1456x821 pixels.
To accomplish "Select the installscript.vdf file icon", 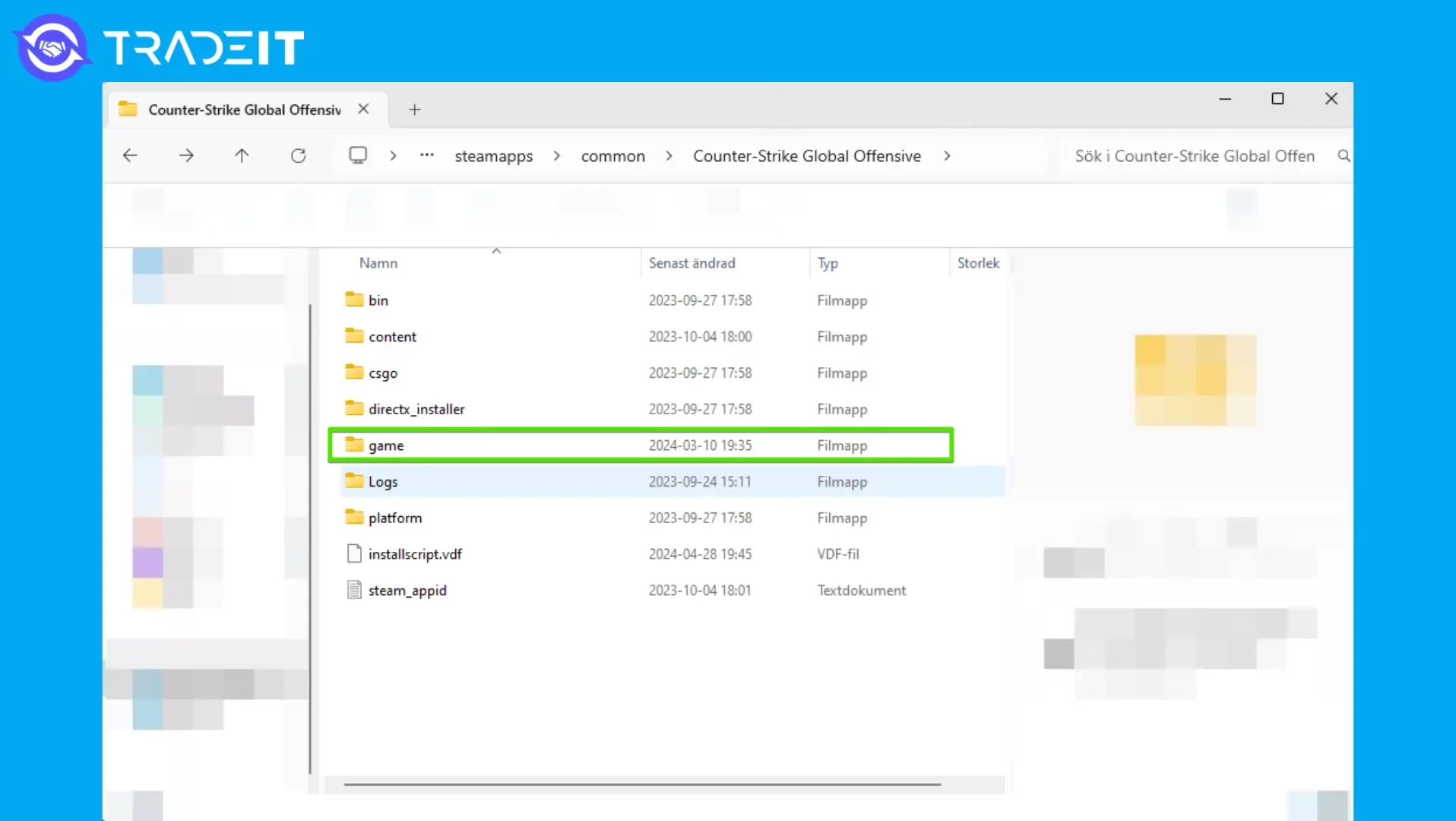I will point(354,553).
